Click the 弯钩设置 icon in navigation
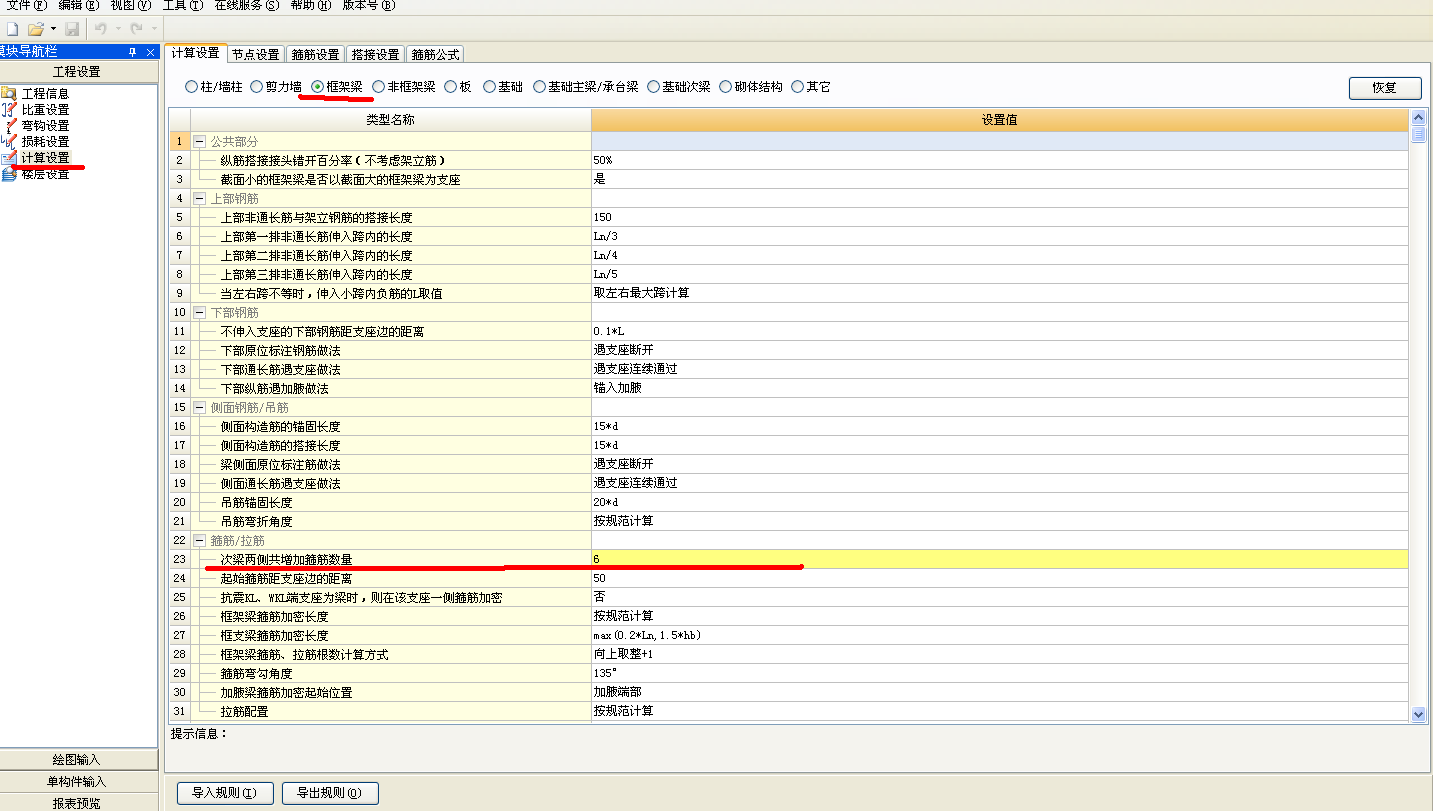1433x811 pixels. 10,125
